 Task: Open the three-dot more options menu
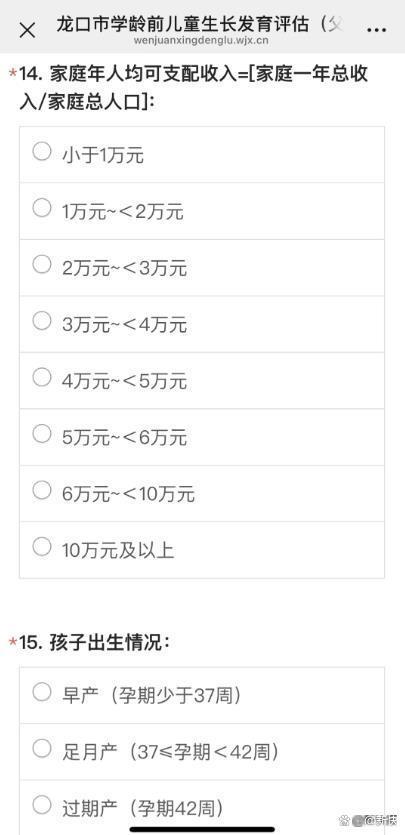(376, 30)
